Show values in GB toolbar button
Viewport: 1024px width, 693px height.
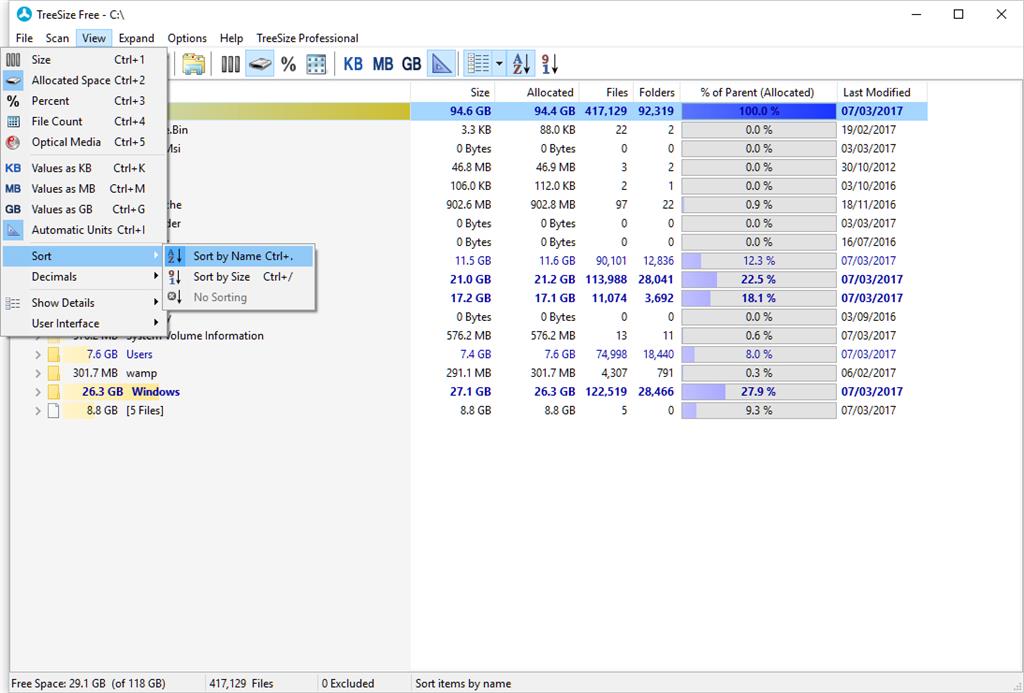411,64
